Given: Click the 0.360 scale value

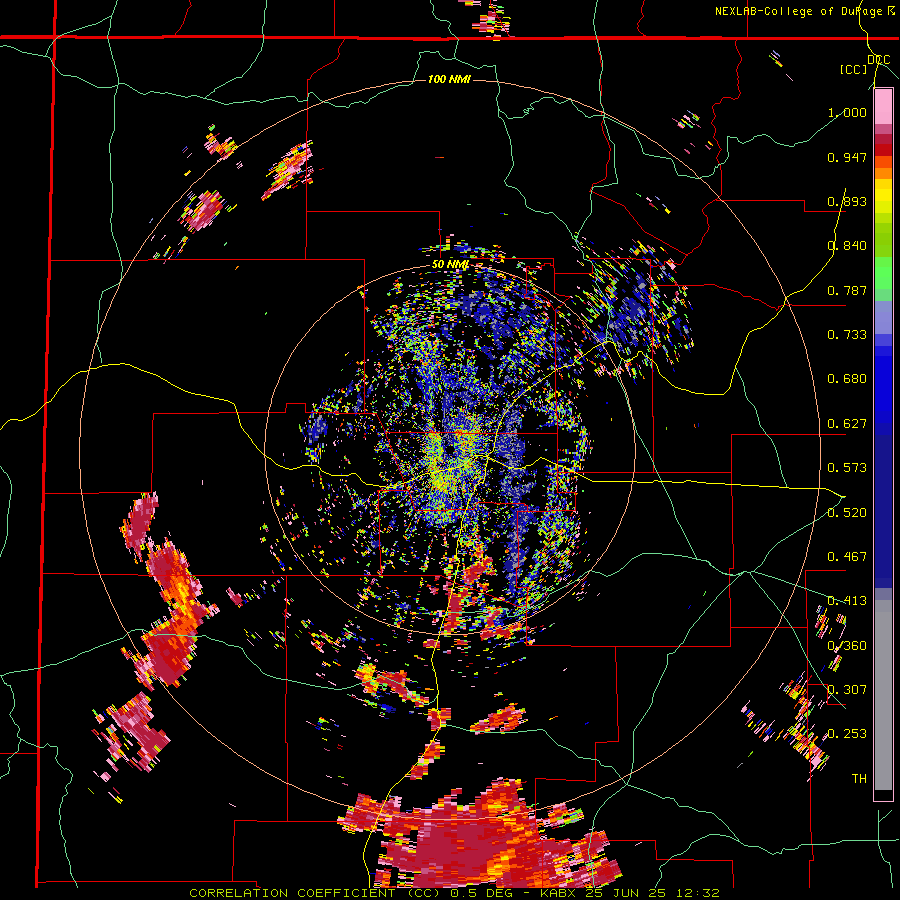Looking at the screenshot, I should [847, 646].
